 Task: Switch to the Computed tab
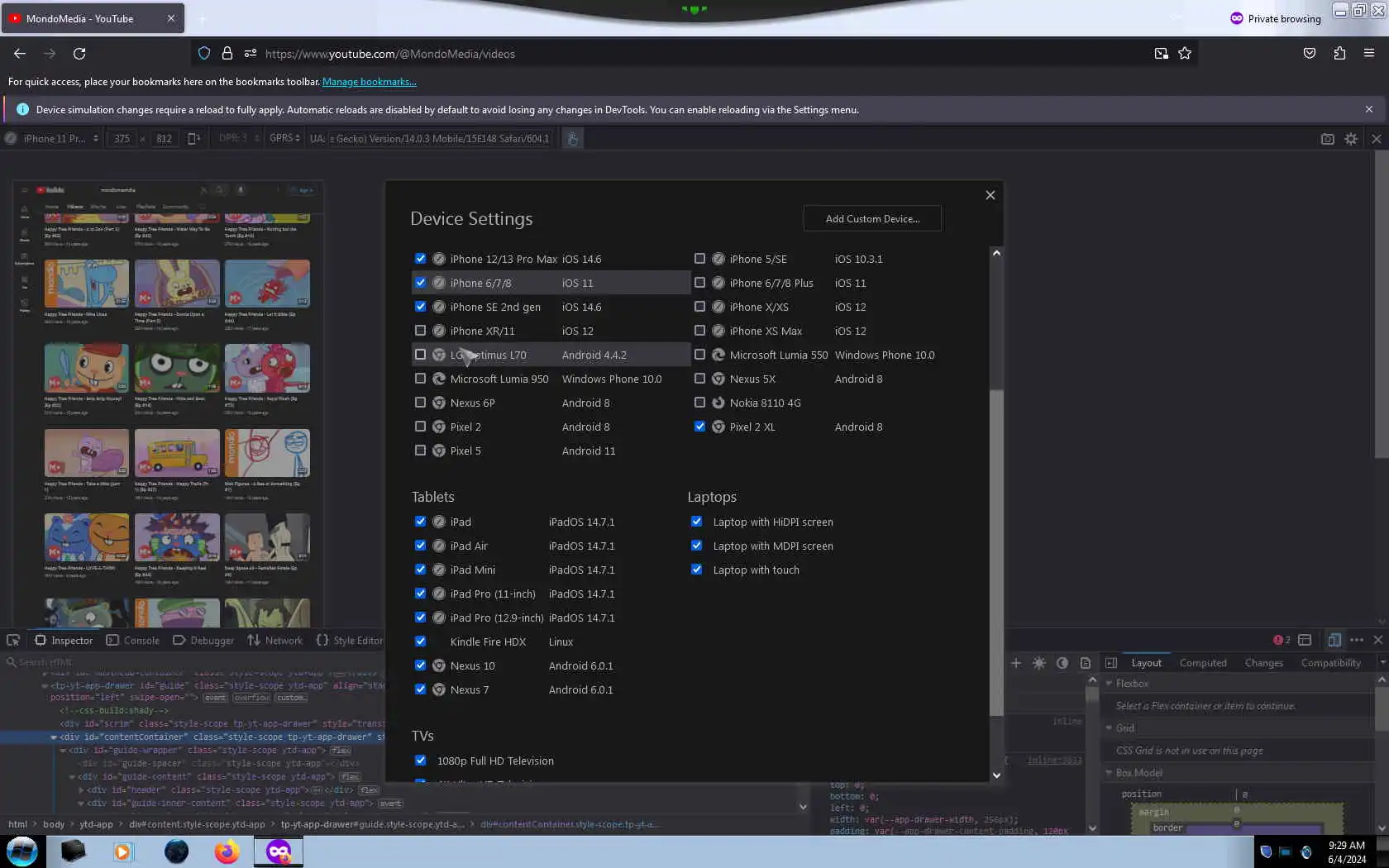pyautogui.click(x=1203, y=663)
